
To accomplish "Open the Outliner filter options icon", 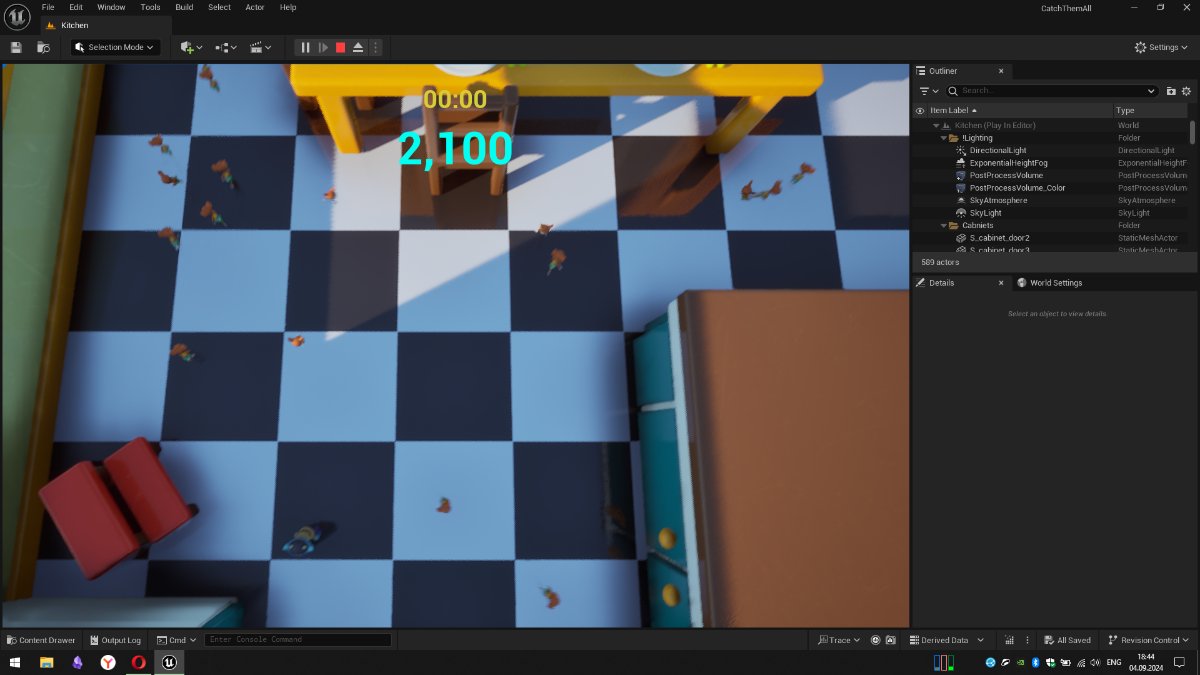I will (x=929, y=91).
